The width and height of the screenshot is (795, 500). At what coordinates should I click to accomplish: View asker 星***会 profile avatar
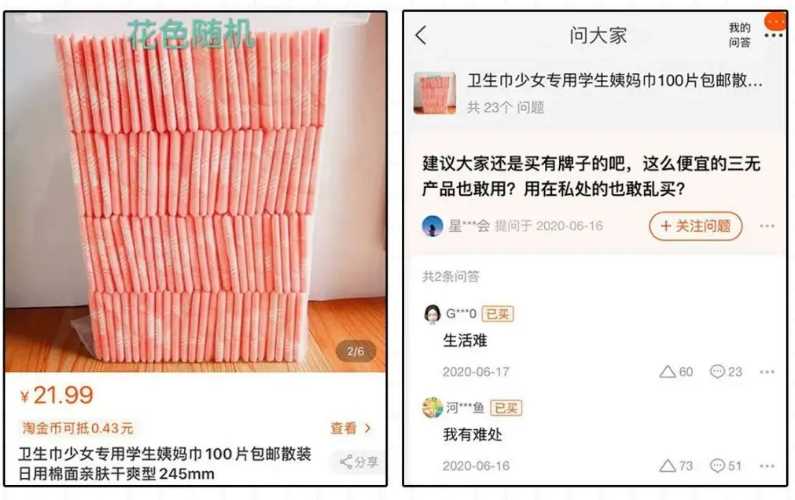(x=432, y=226)
